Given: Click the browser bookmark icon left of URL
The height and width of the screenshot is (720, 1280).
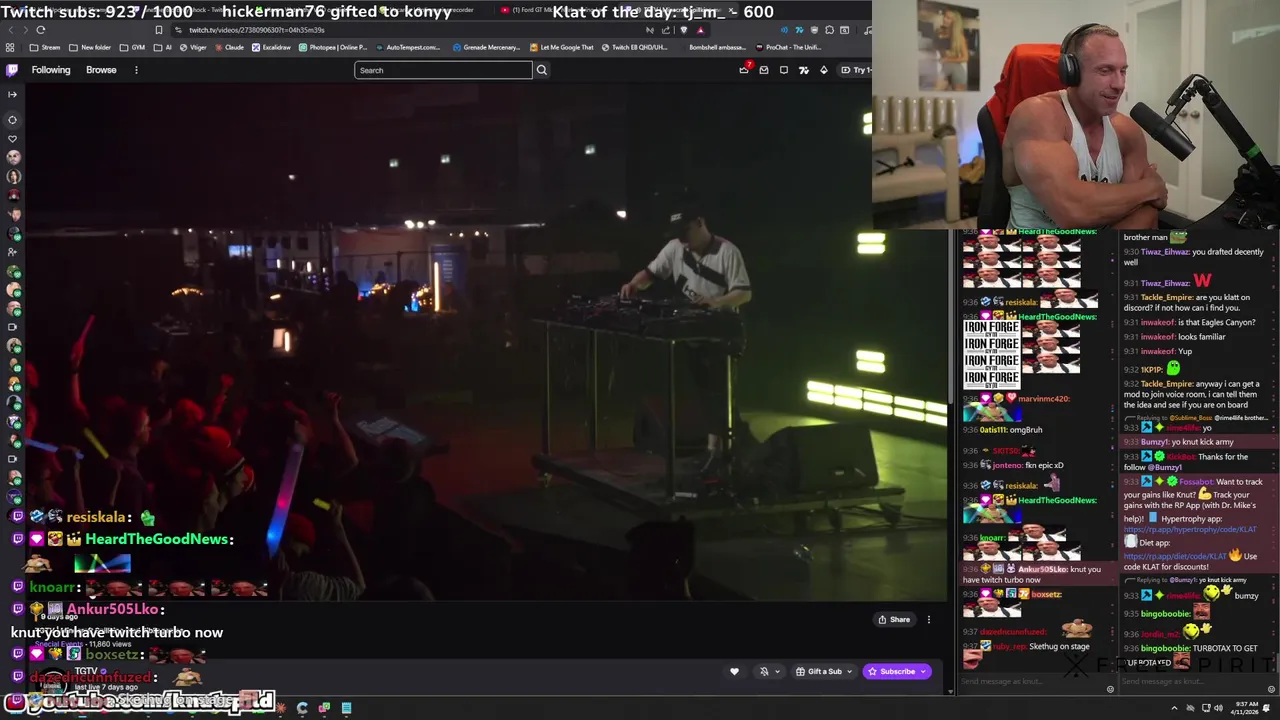Looking at the screenshot, I should 158,30.
